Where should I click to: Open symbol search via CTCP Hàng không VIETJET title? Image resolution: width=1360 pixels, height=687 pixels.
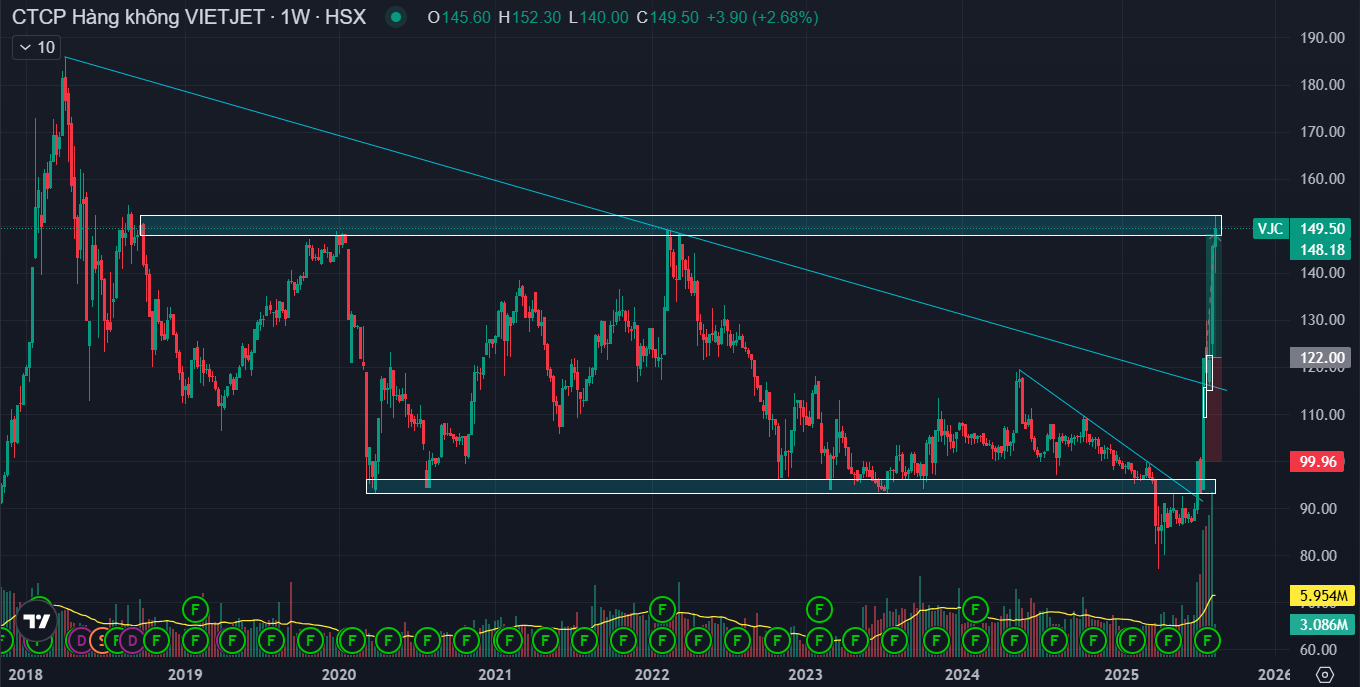137,17
